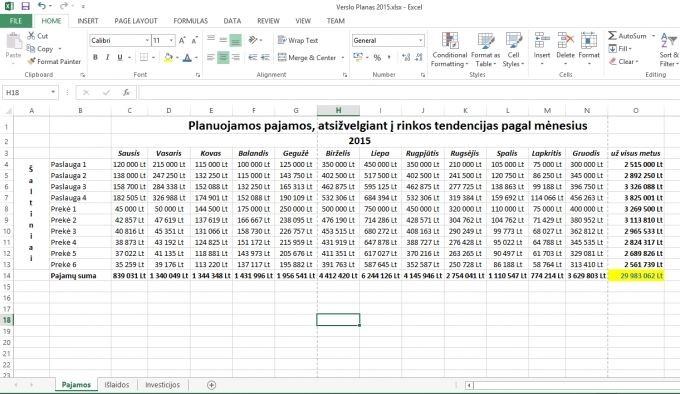The height and width of the screenshot is (394, 680).
Task: Open the FILE tab
Action: [x=16, y=21]
